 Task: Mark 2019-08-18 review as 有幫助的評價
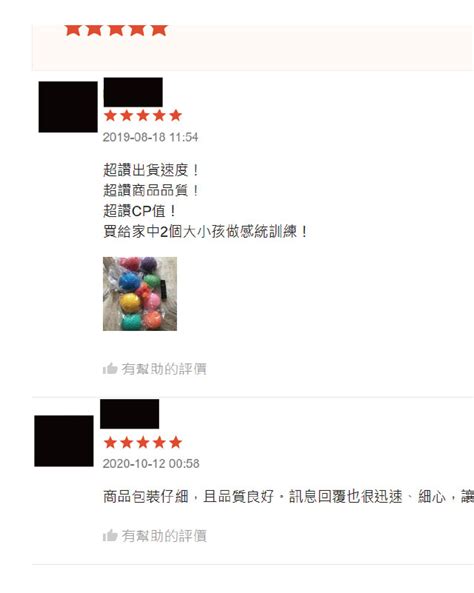(155, 369)
